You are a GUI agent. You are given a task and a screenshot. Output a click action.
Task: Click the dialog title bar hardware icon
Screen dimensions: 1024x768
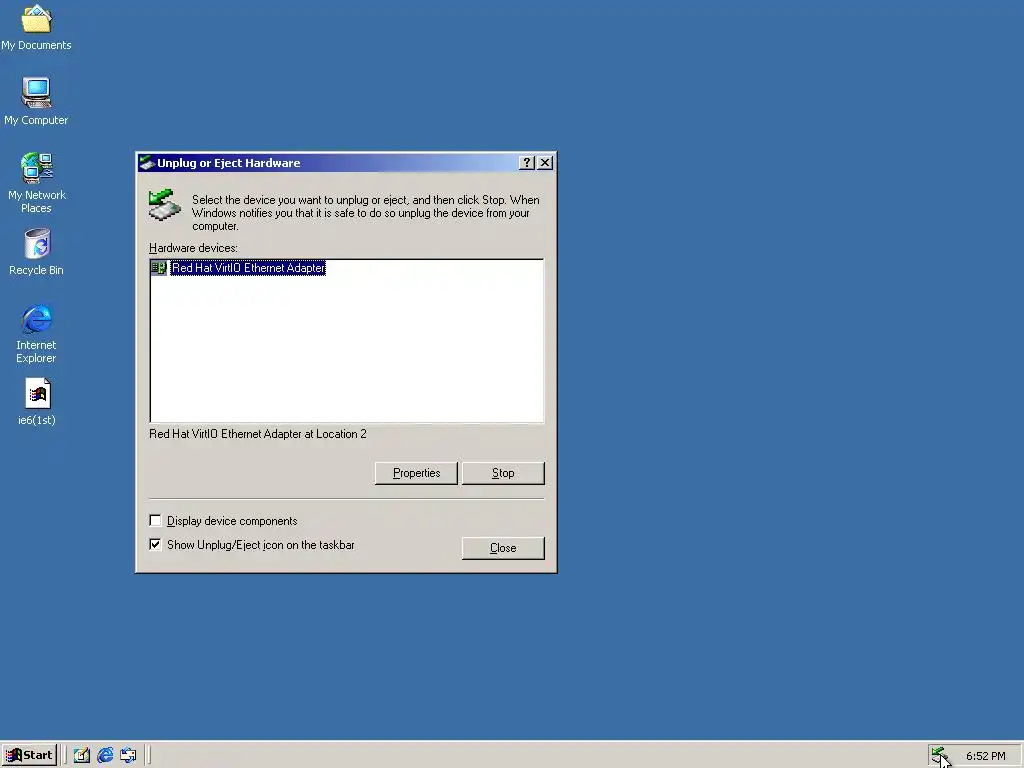click(147, 163)
